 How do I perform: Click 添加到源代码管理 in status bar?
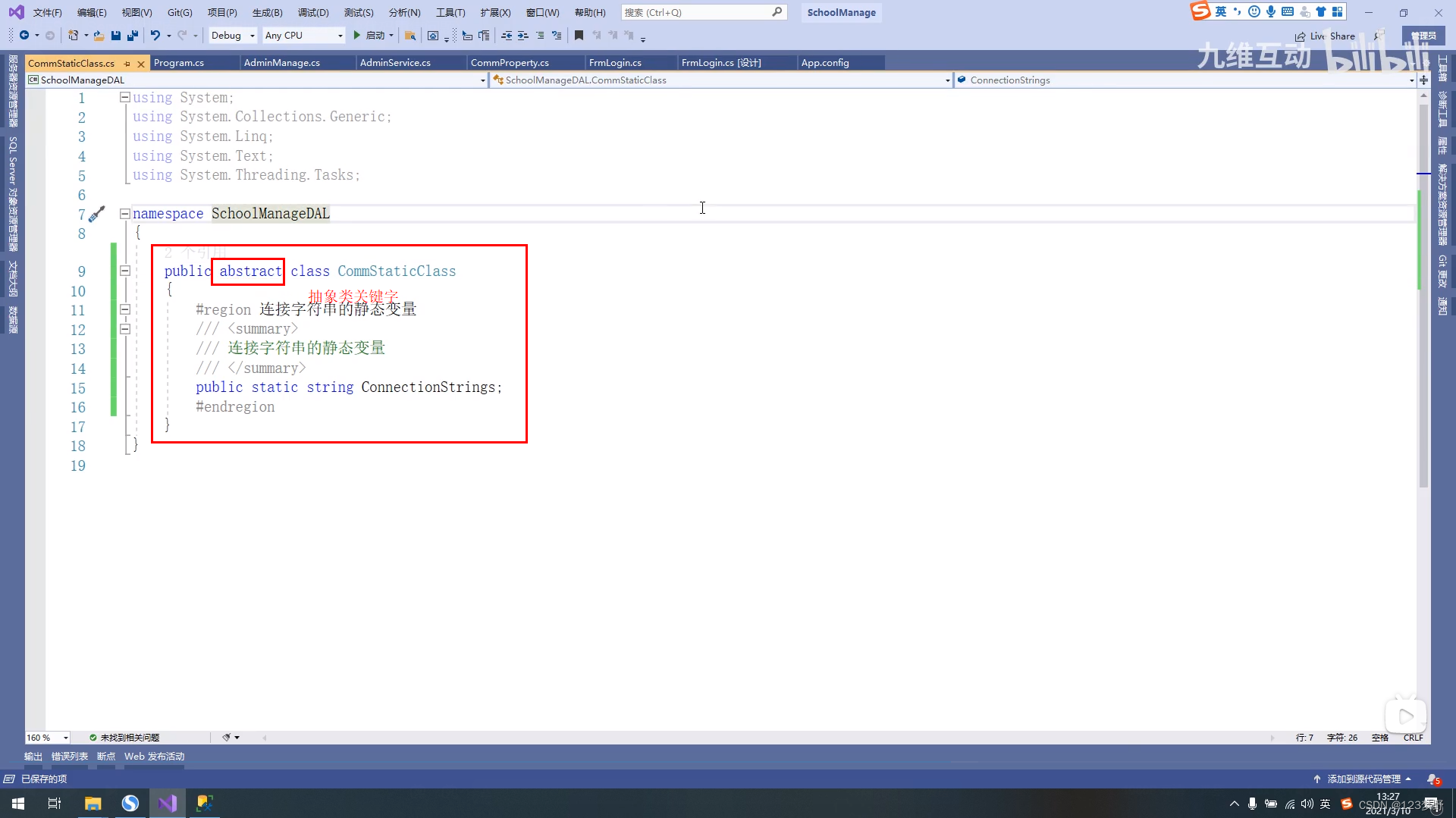(1363, 779)
